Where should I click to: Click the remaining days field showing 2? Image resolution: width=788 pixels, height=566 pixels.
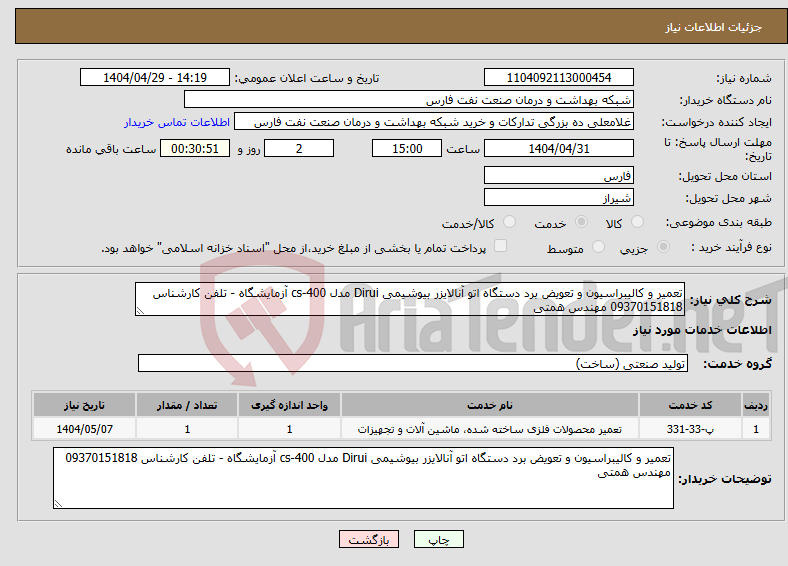point(299,148)
